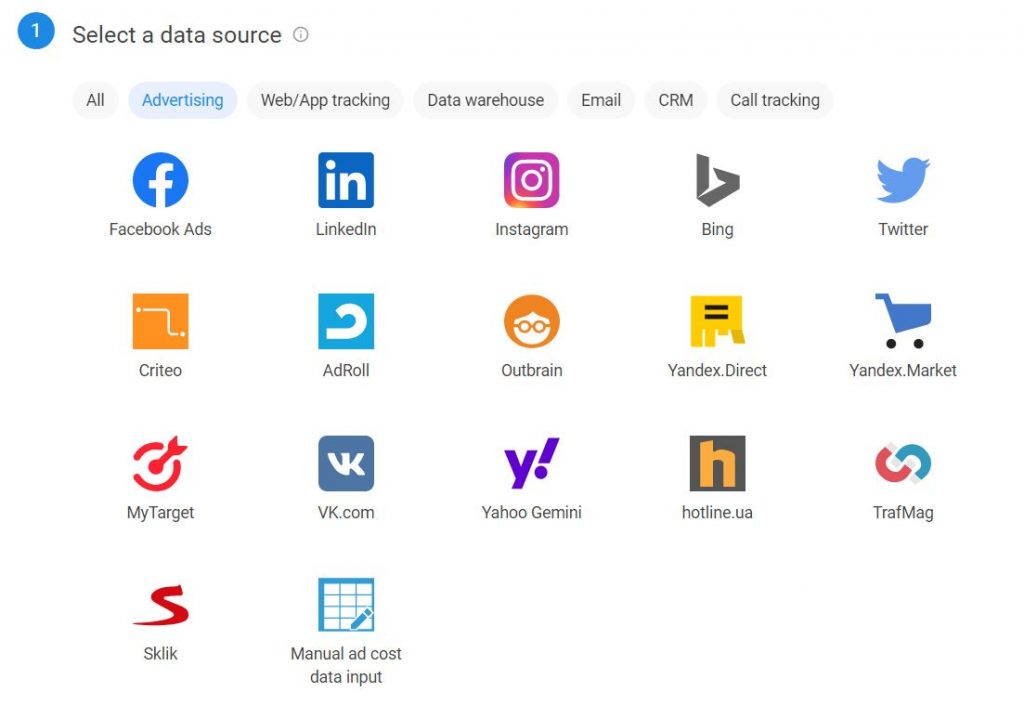Click the "Facebook Ads" label text

point(160,229)
